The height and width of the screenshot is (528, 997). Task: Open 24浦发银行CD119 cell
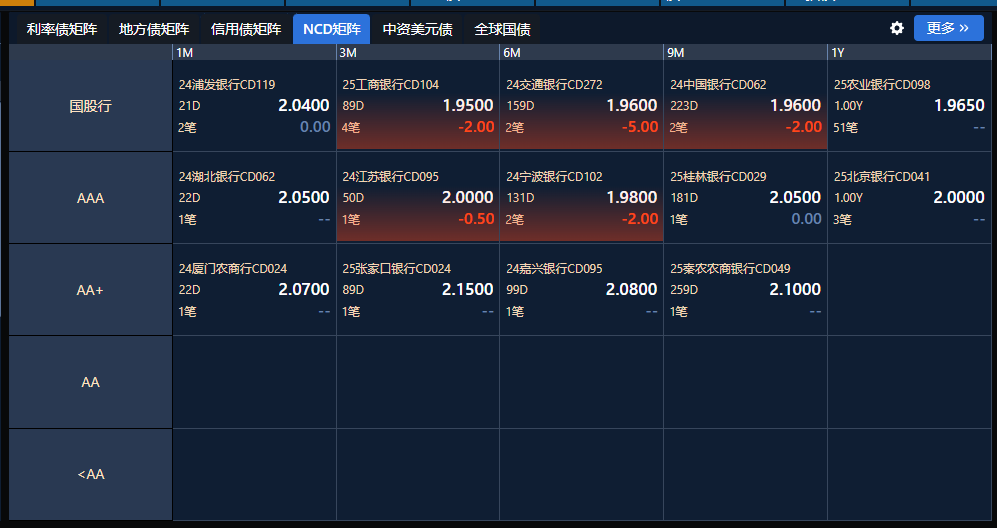pos(254,106)
